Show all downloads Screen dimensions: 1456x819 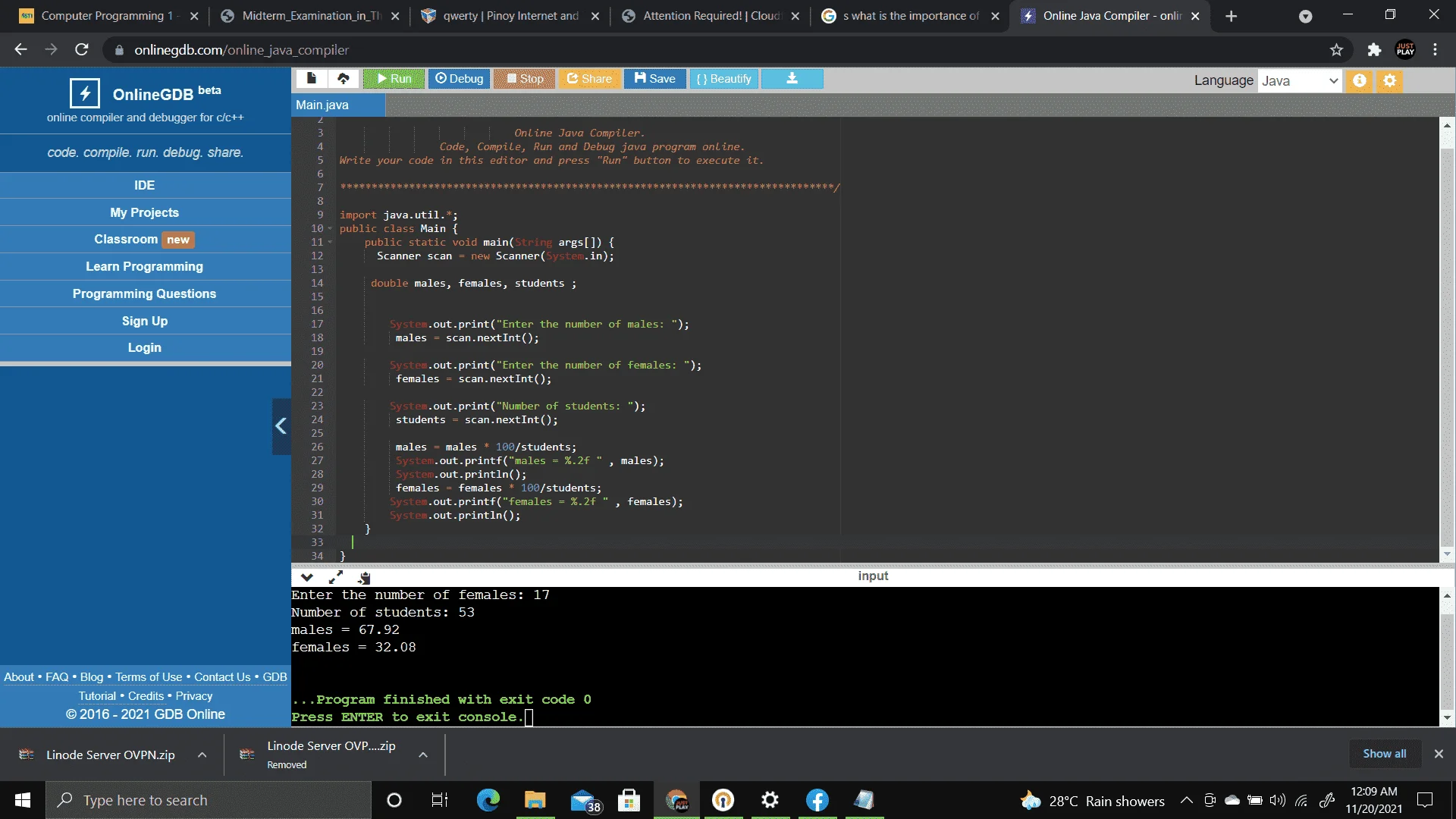pos(1384,754)
